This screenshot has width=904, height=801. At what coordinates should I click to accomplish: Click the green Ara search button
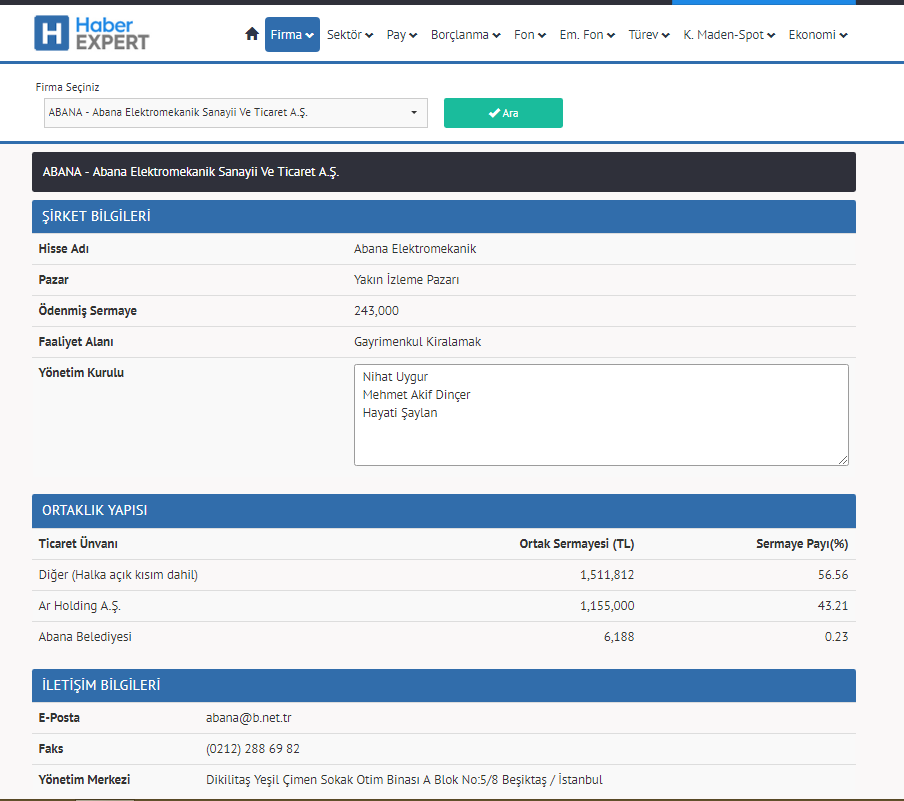(503, 112)
